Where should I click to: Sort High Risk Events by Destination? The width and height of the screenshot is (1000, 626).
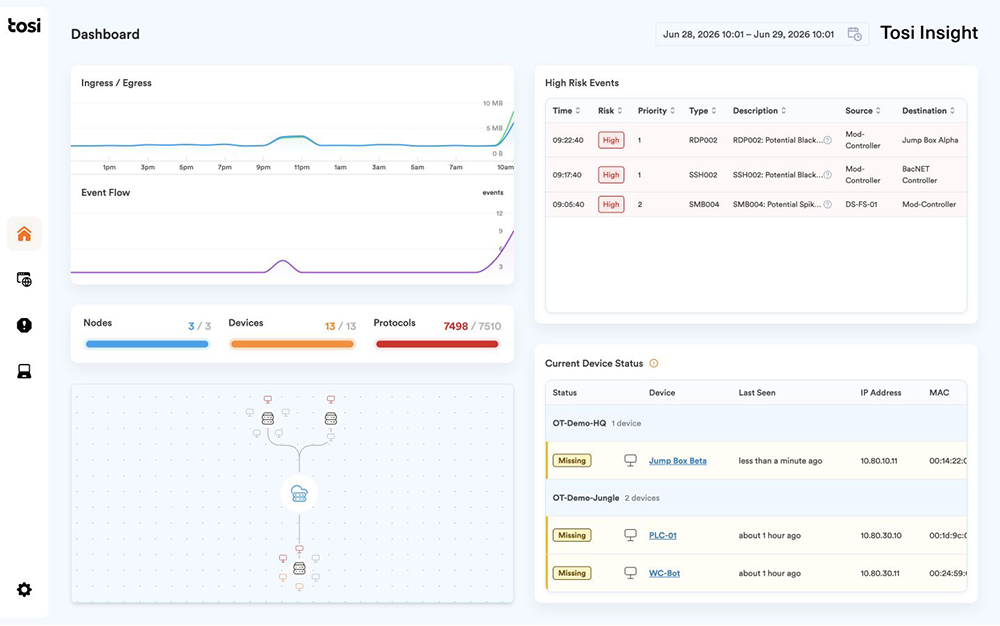[x=929, y=111]
